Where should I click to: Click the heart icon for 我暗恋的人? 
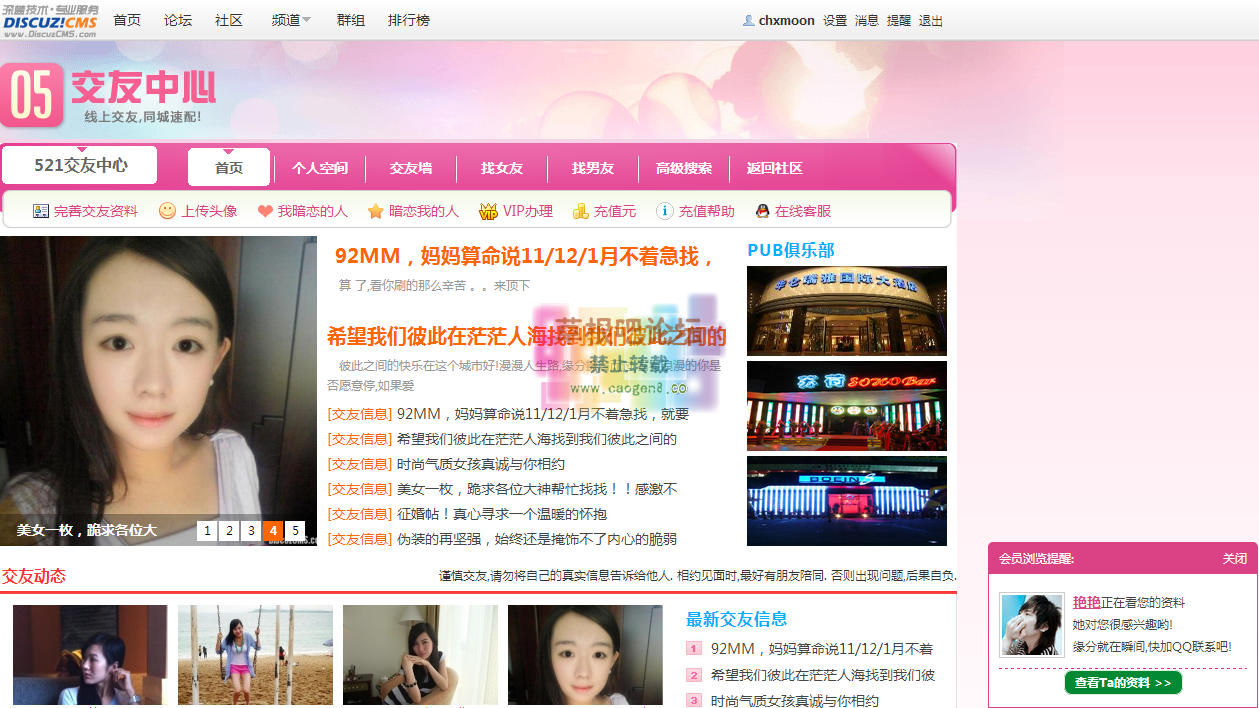coord(264,211)
